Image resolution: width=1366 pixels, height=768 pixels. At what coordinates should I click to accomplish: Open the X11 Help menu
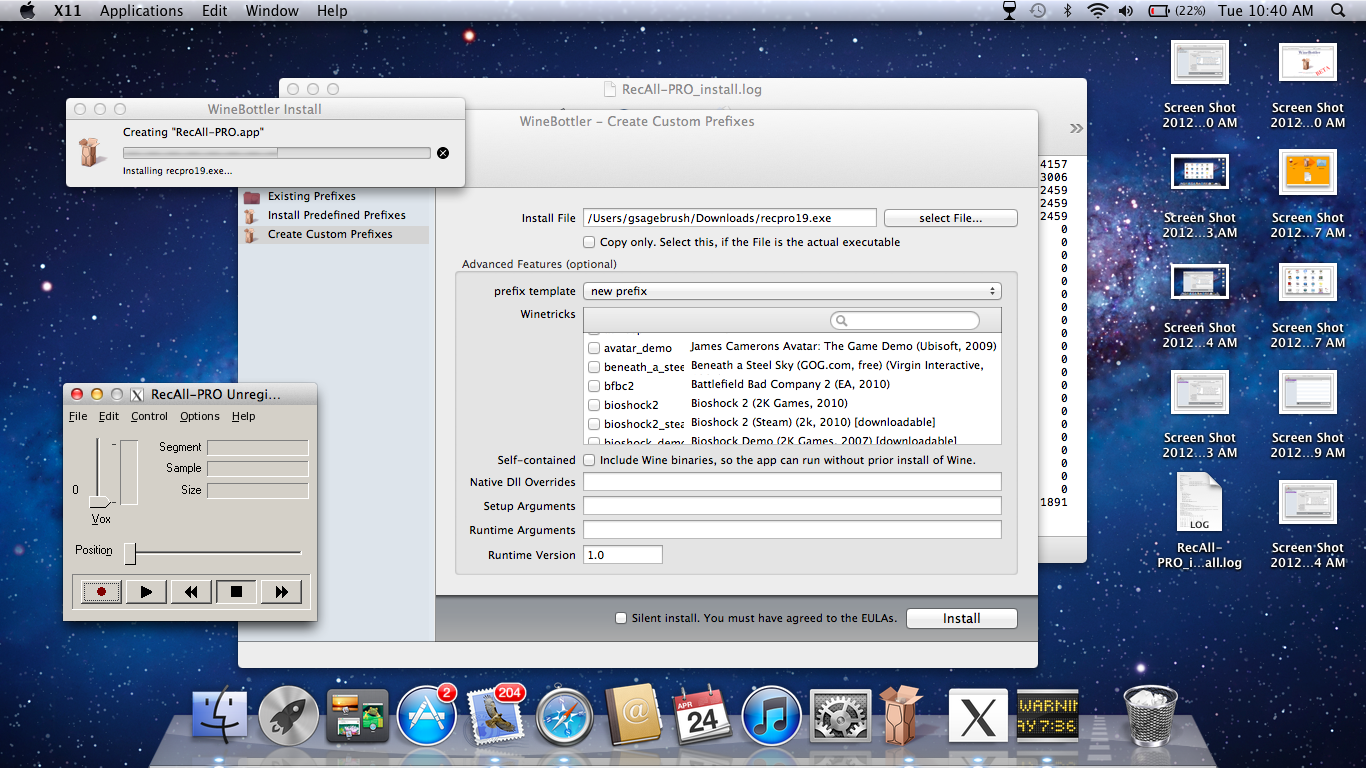click(x=332, y=11)
